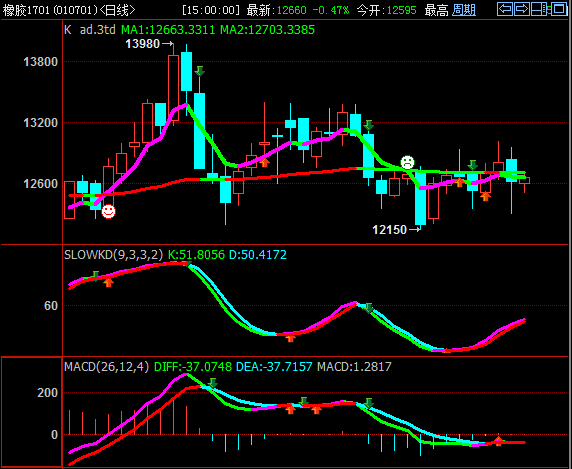Click the lowest orange up arrow in price chart
Screen dimensions: 572x469
[485, 197]
